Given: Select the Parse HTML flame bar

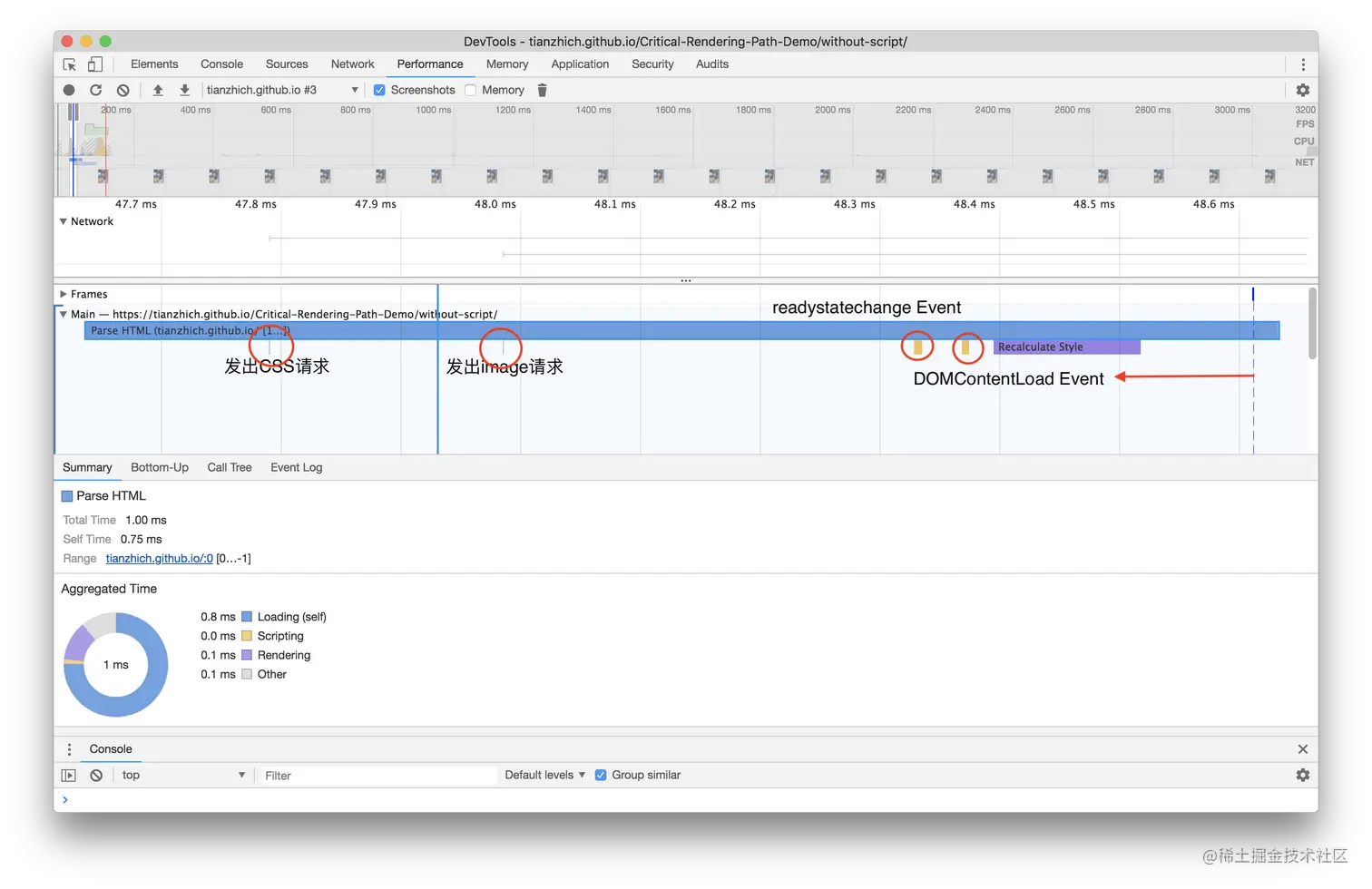Looking at the screenshot, I should pyautogui.click(x=681, y=331).
